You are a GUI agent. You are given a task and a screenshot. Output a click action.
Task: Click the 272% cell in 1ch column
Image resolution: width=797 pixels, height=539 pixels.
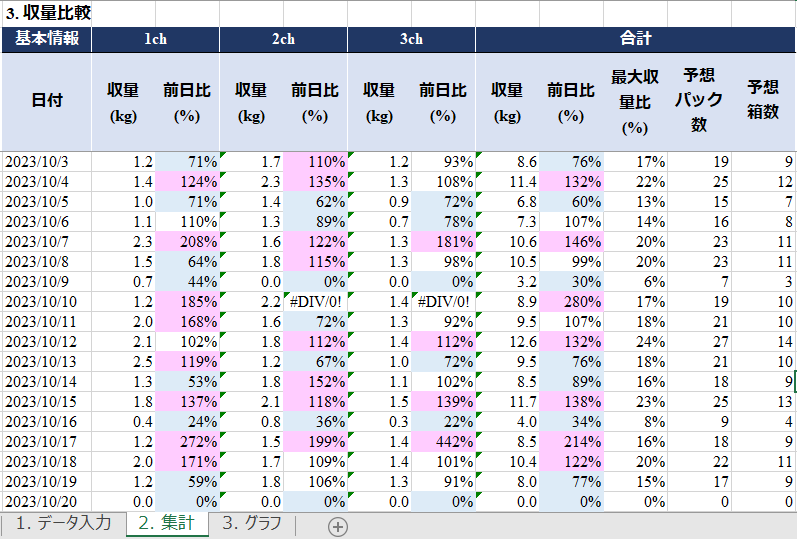(x=188, y=442)
